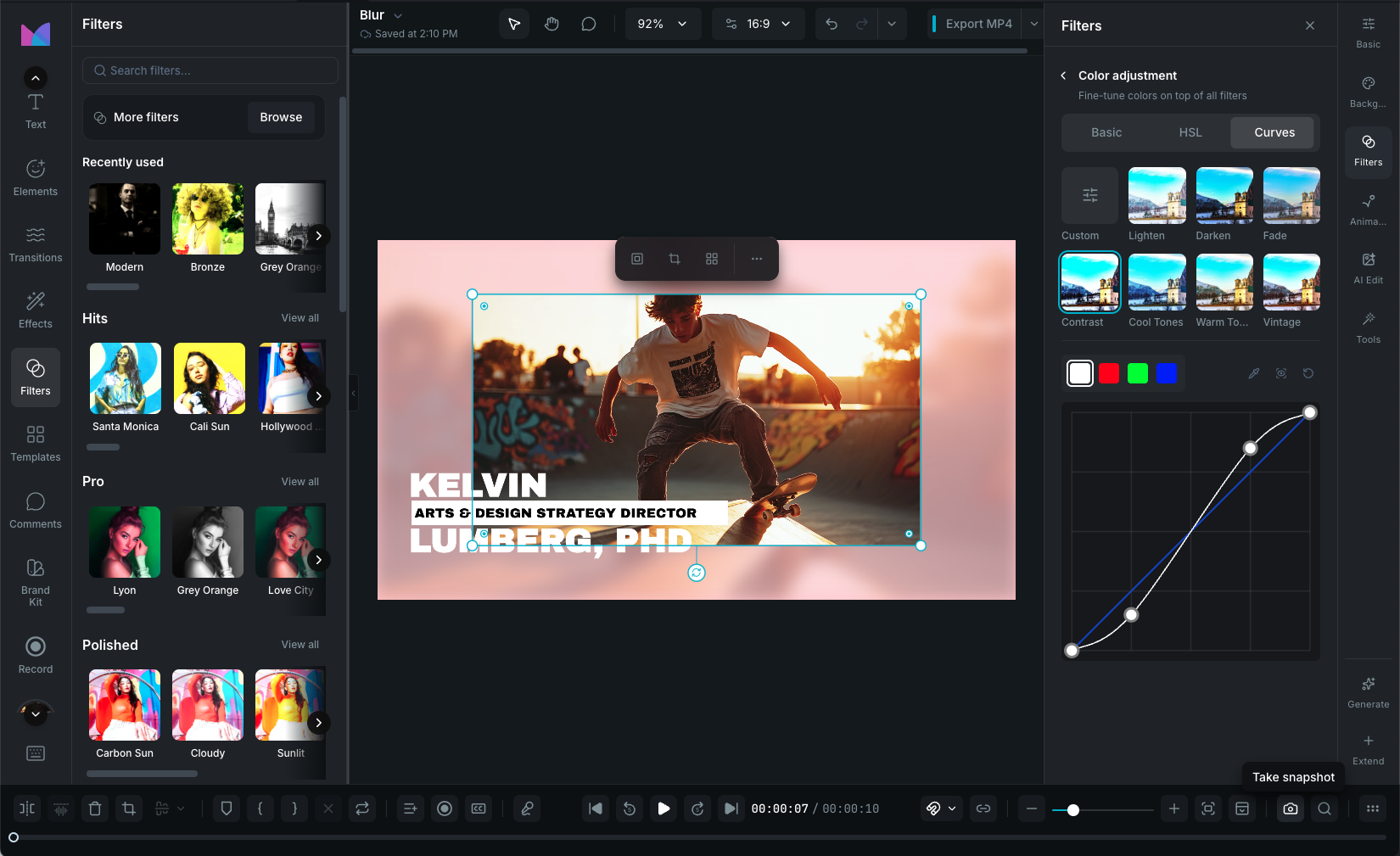The height and width of the screenshot is (856, 1400).
Task: Switch to the Basic color adjustment tab
Action: 1106,132
